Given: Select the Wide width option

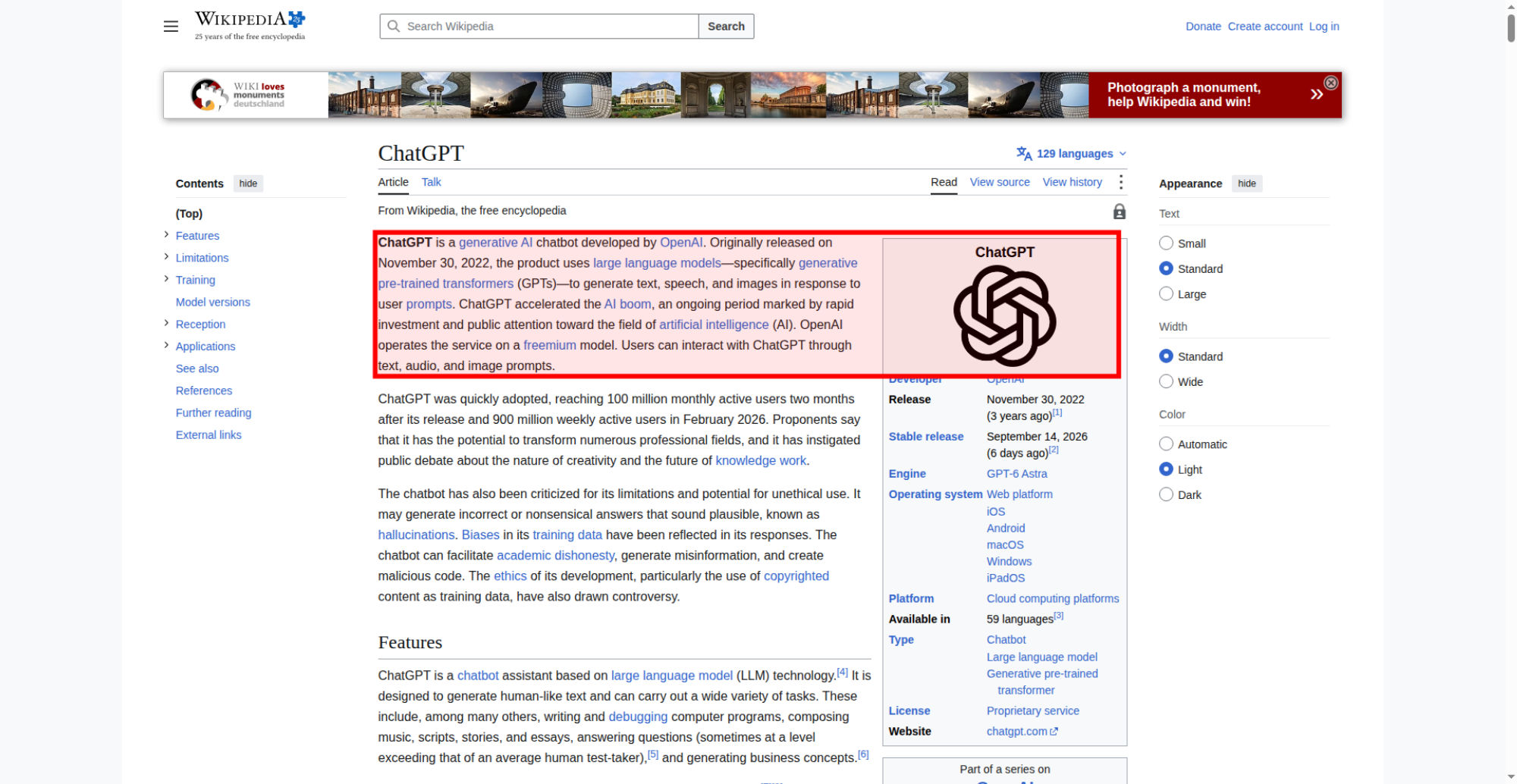Looking at the screenshot, I should [x=1166, y=381].
